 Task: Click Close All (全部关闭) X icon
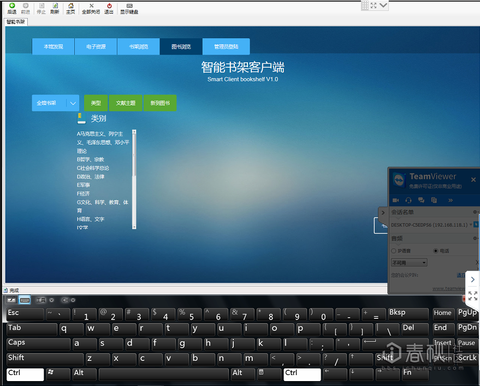pyautogui.click(x=91, y=6)
